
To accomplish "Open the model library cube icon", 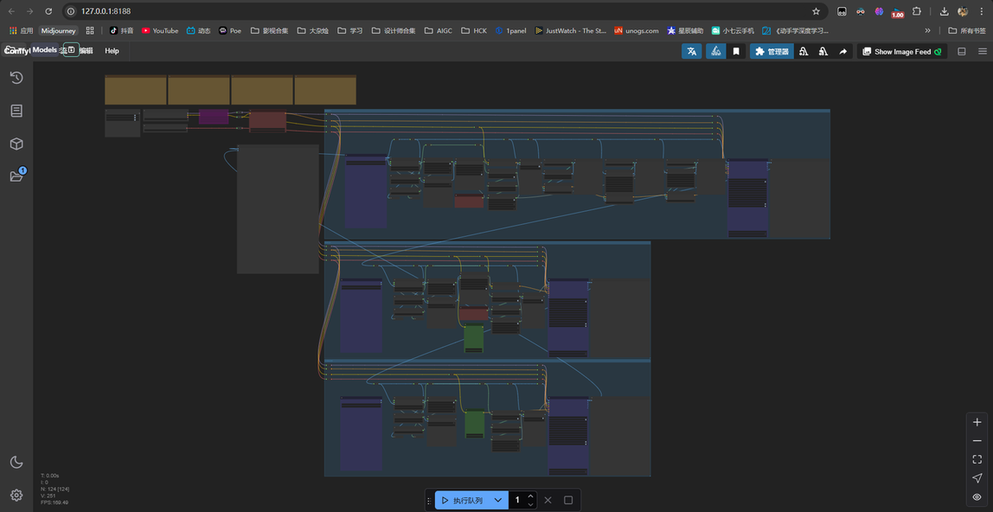I will 16,144.
